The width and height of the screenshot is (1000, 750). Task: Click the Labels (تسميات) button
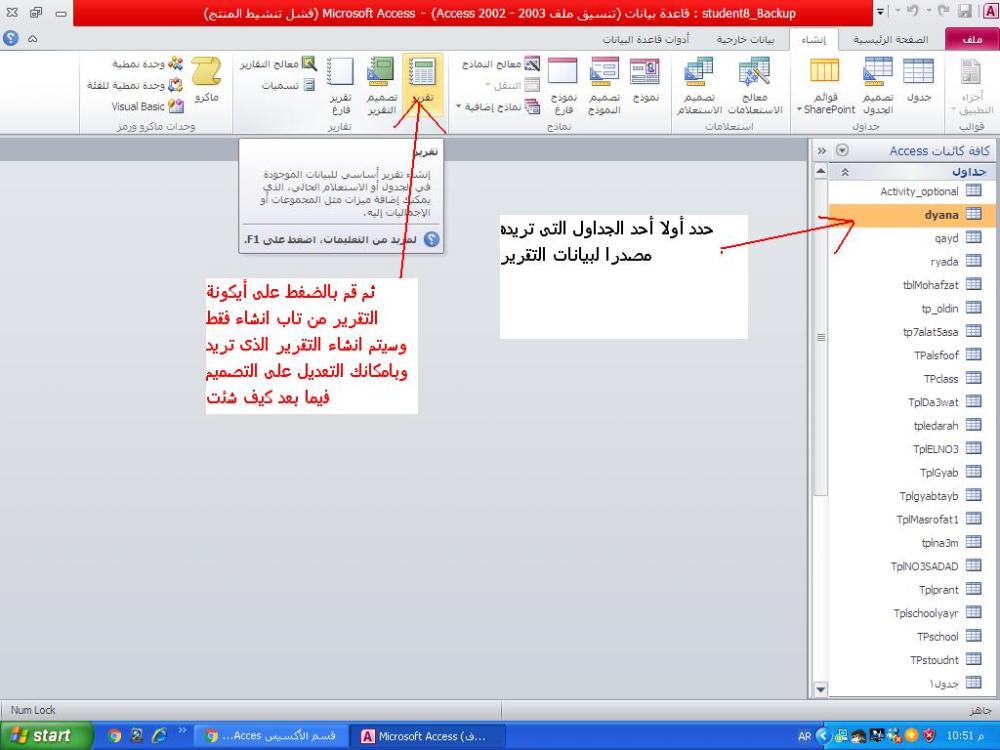pos(288,85)
